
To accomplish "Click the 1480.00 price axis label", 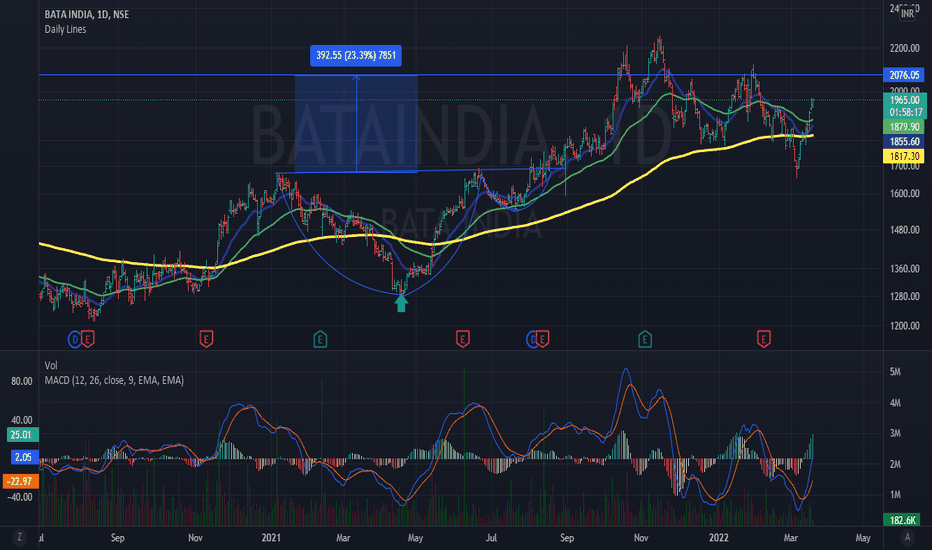I will pos(904,230).
